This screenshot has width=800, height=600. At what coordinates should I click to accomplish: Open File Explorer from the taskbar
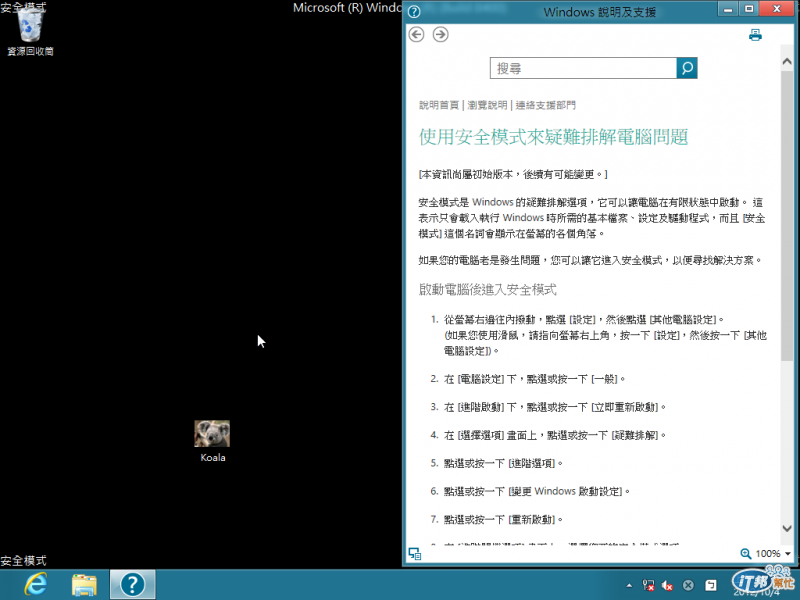[x=84, y=585]
